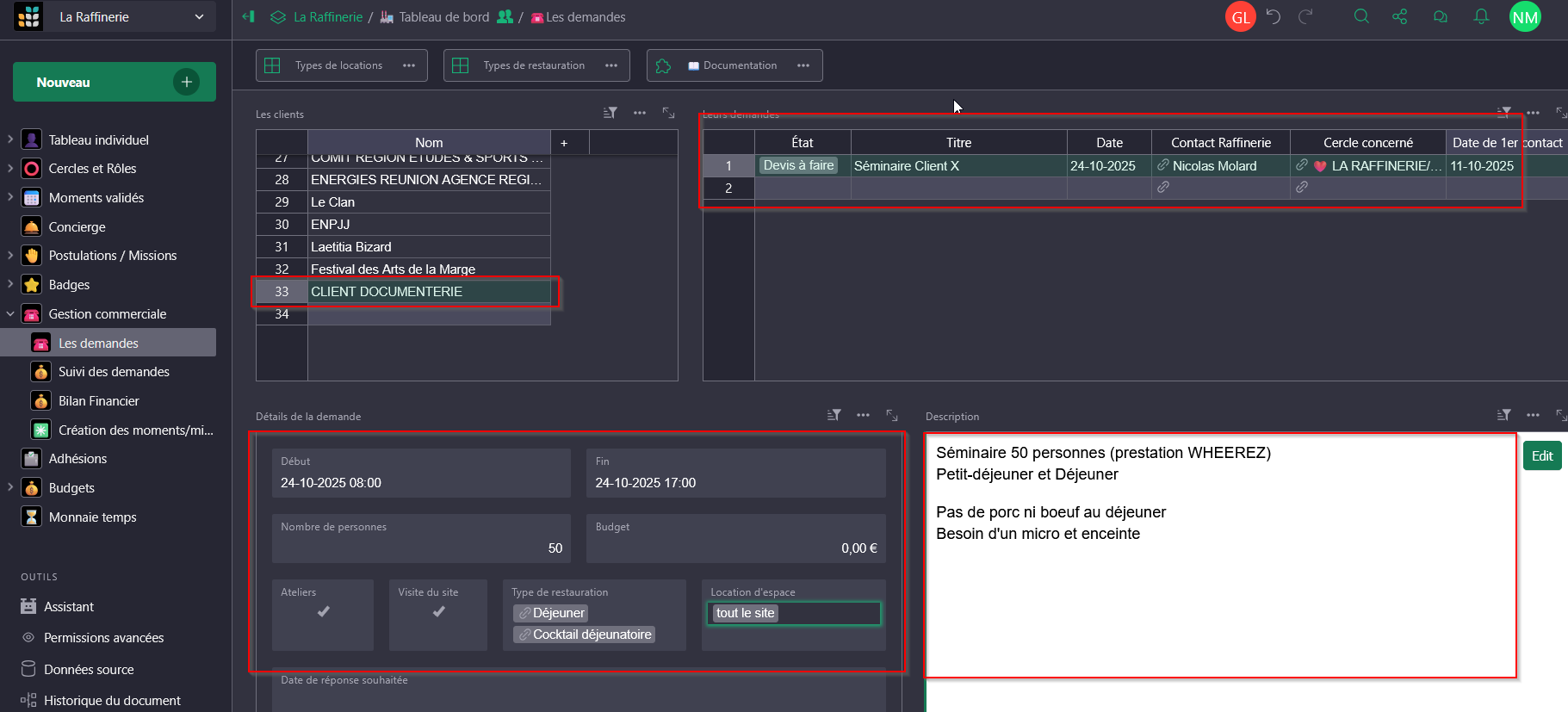
Task: Toggle the Visite du site checkbox
Action: [x=438, y=612]
